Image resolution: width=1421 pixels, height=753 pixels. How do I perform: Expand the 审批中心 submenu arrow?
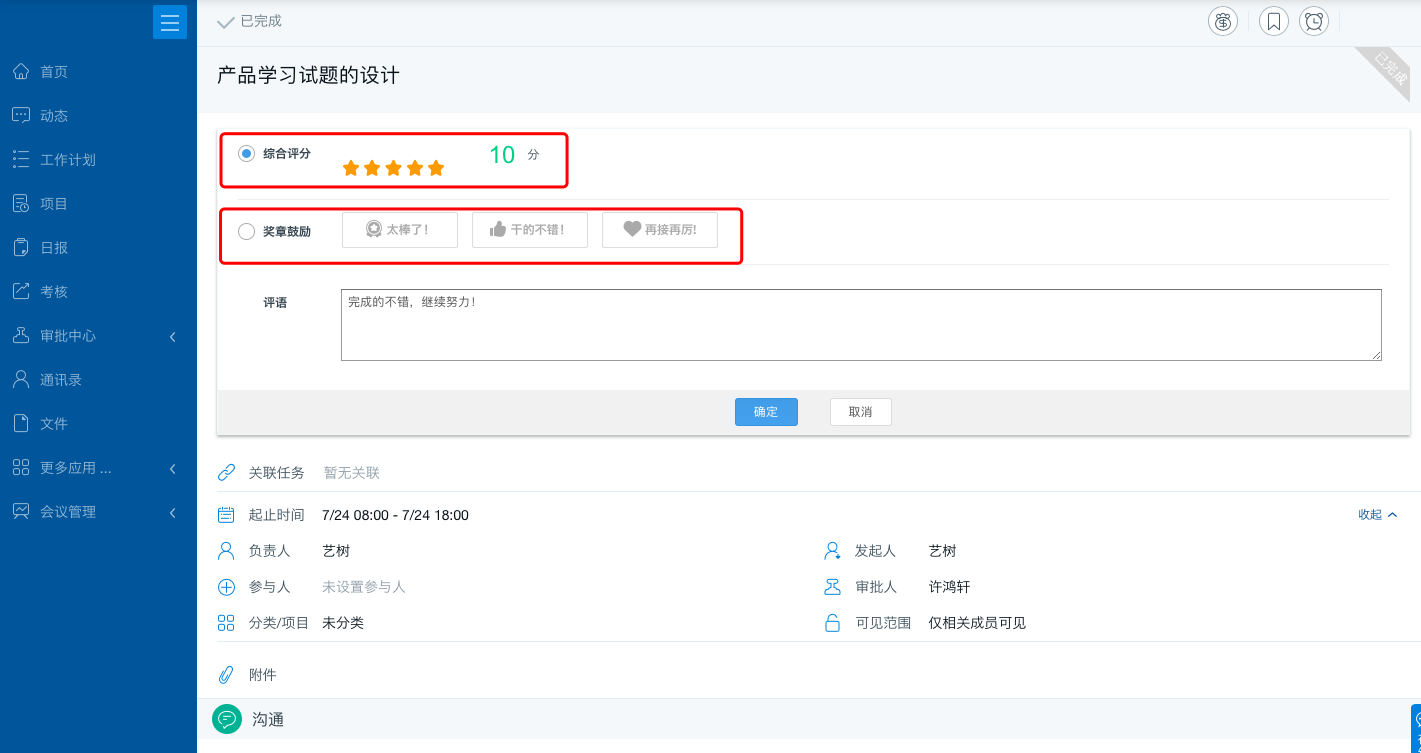(x=172, y=336)
